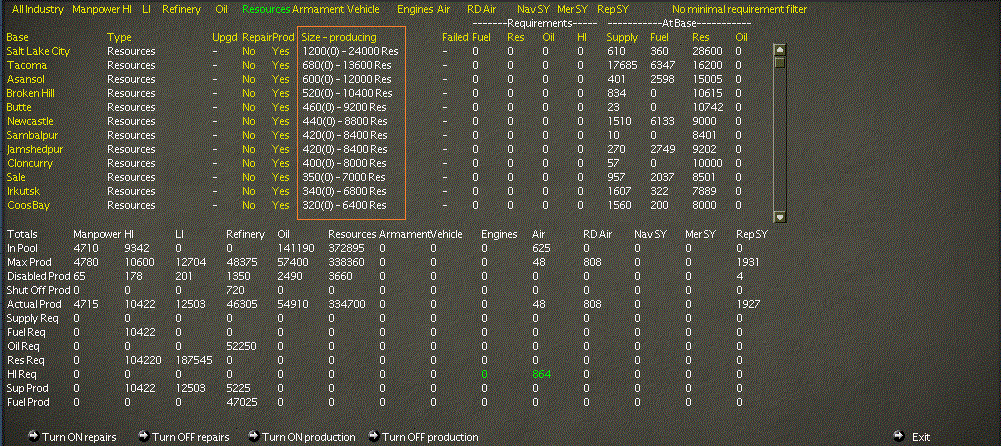The image size is (1001, 446).
Task: Open the Newcastle base
Action: tap(30, 121)
